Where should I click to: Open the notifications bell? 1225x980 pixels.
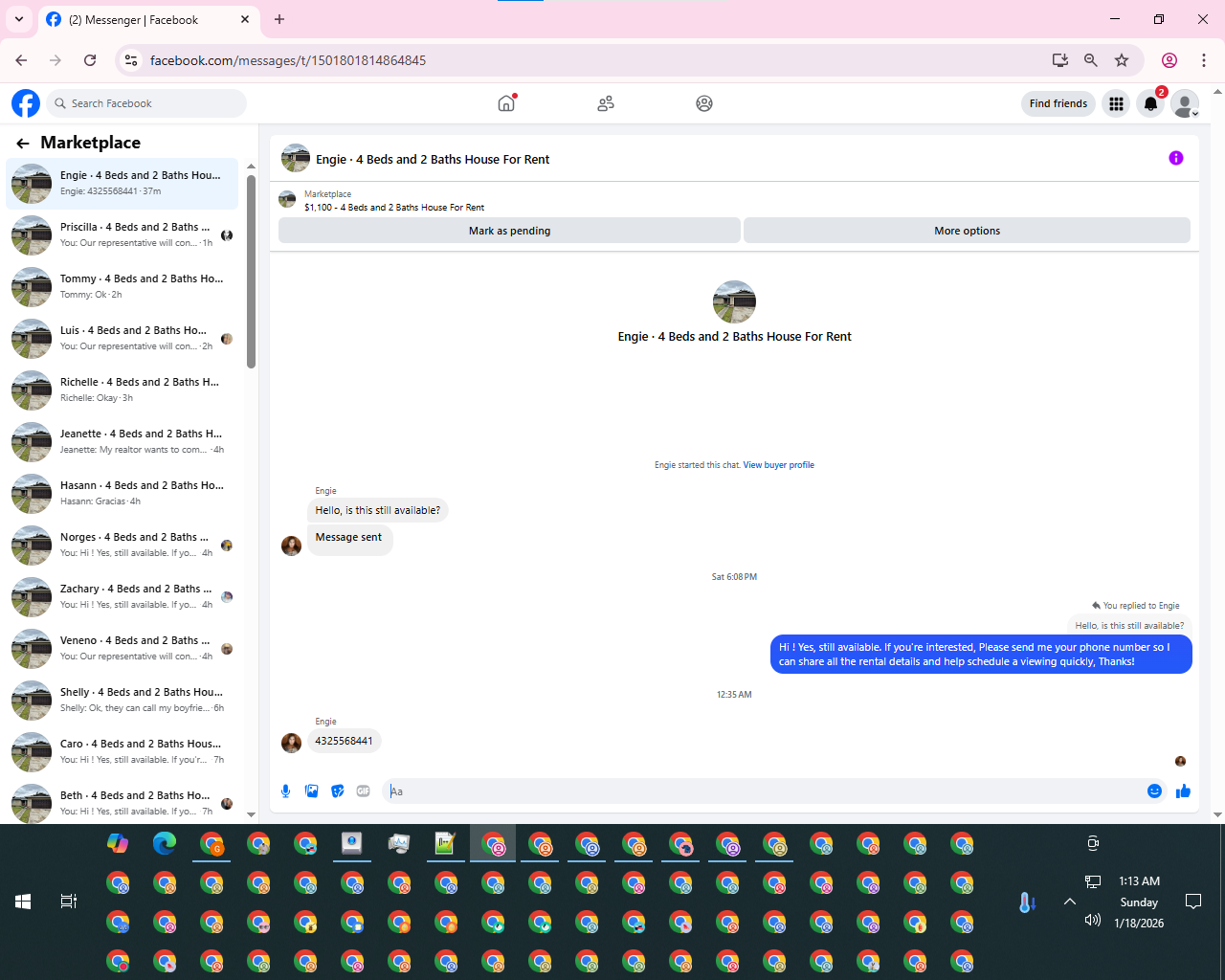[x=1151, y=103]
